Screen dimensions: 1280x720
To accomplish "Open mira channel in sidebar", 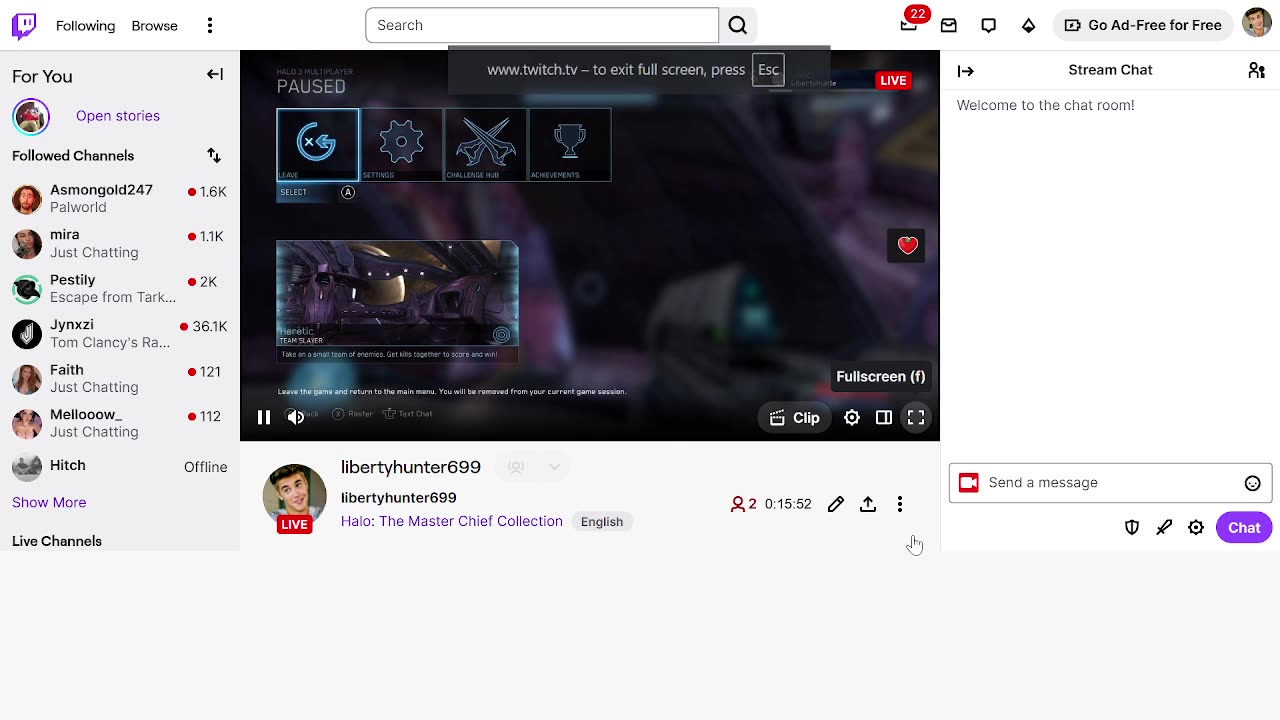I will click(x=120, y=243).
